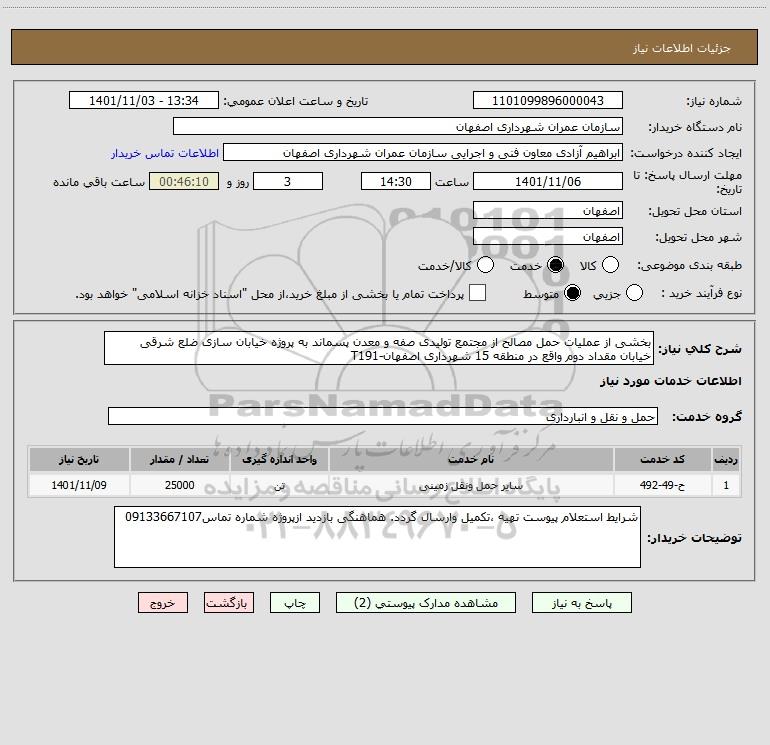Click the پاسخ به نیاز button
The height and width of the screenshot is (745, 770).
pos(581,603)
